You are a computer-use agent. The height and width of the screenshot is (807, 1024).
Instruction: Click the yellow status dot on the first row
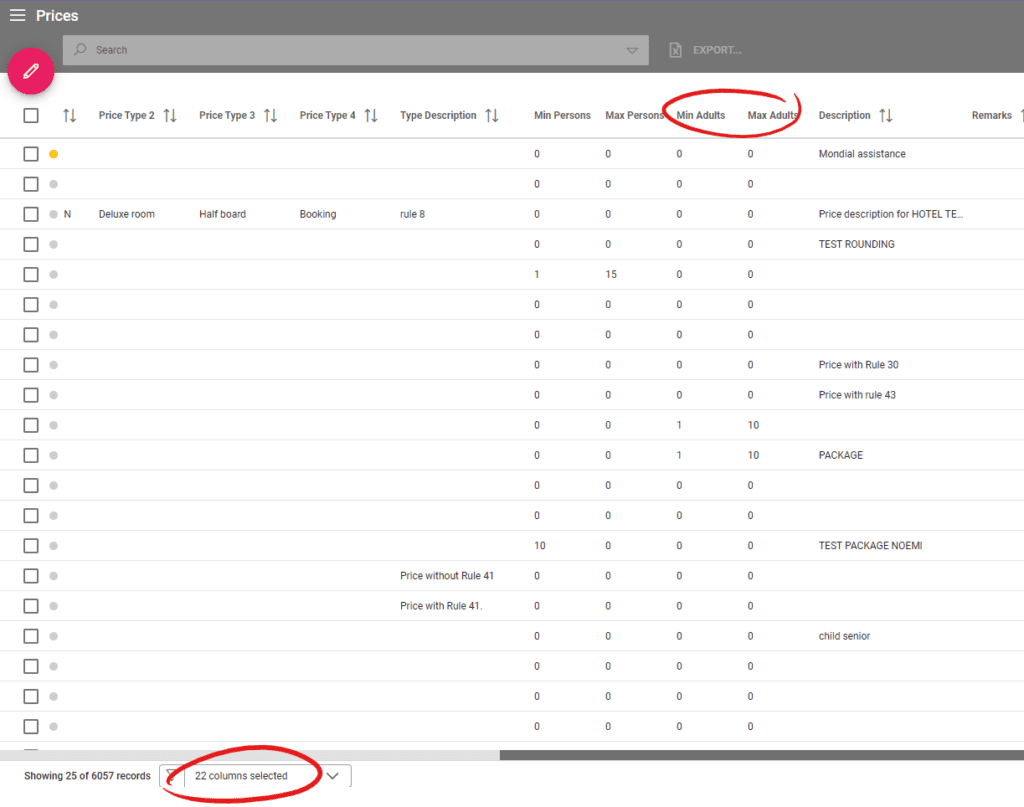click(53, 153)
